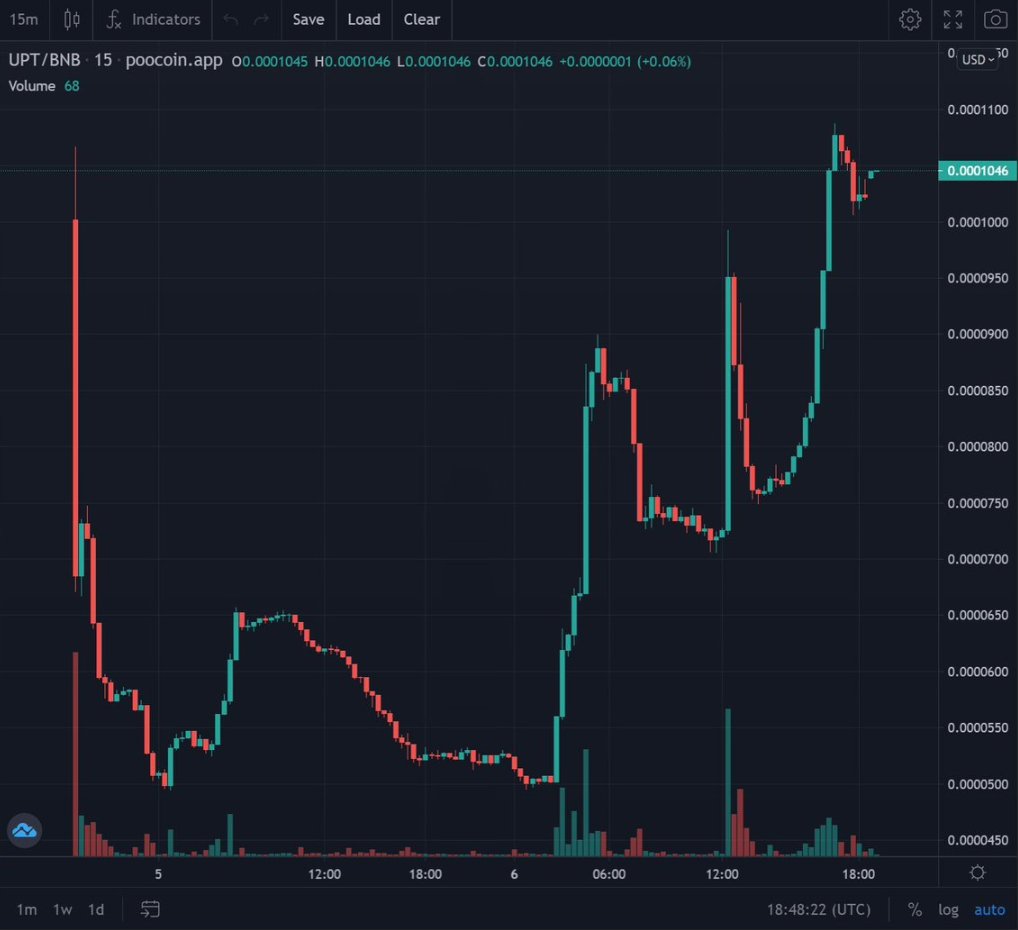Click the close value C0.0001046 in legend
This screenshot has height=930, width=1018.
click(x=515, y=62)
